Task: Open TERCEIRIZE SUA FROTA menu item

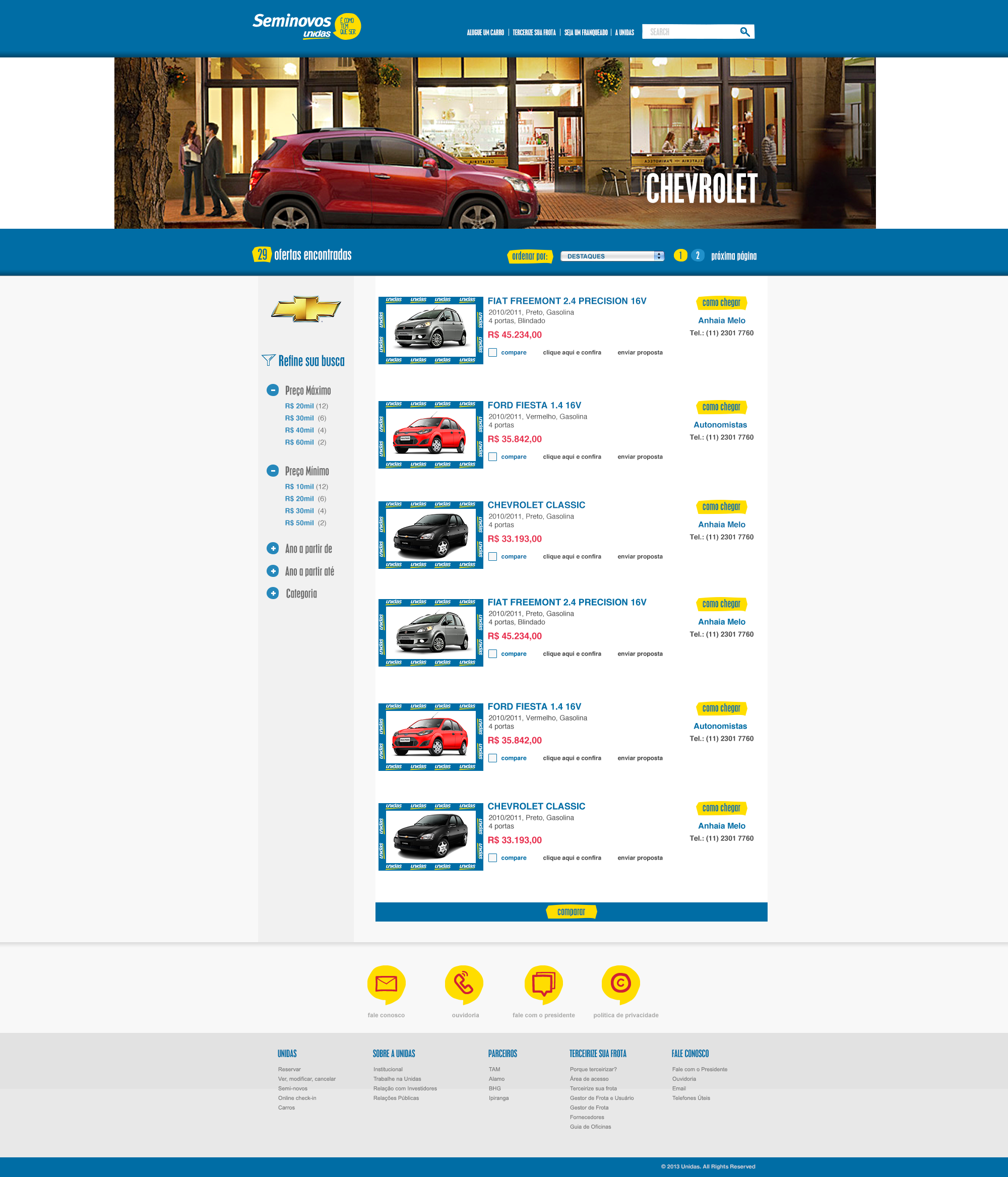Action: (x=534, y=32)
